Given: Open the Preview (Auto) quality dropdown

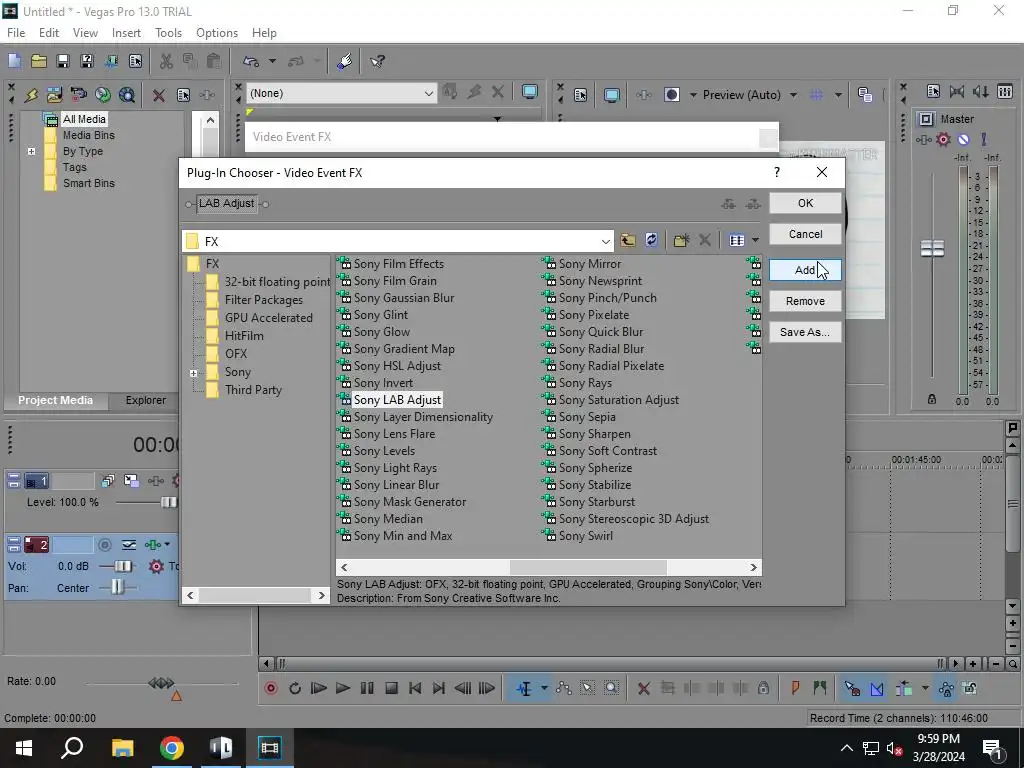Looking at the screenshot, I should pyautogui.click(x=793, y=95).
